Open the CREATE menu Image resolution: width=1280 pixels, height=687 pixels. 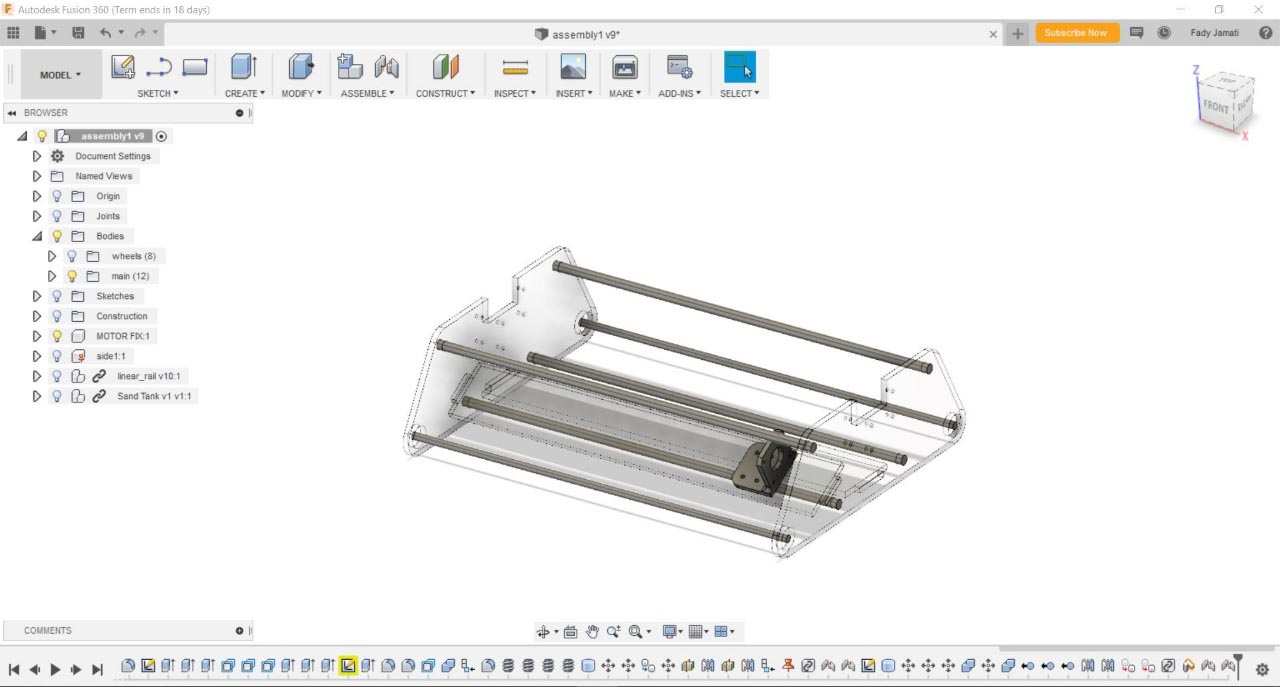pyautogui.click(x=245, y=93)
